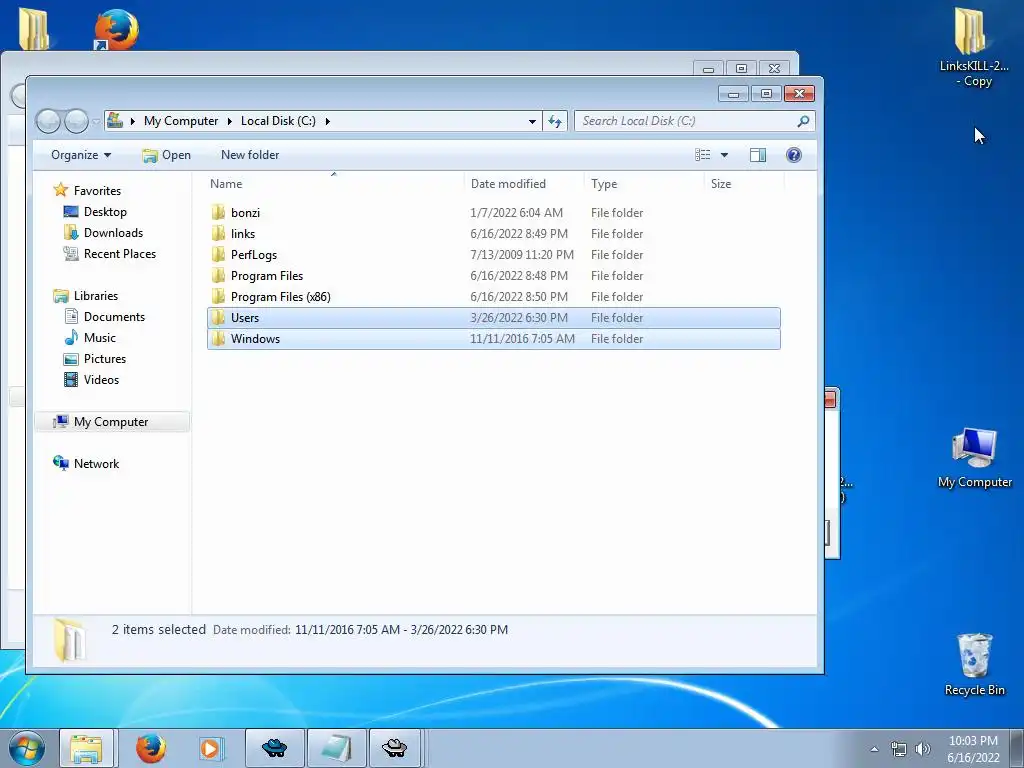Go back with the Explorer Back arrow
The height and width of the screenshot is (768, 1024).
coord(48,121)
